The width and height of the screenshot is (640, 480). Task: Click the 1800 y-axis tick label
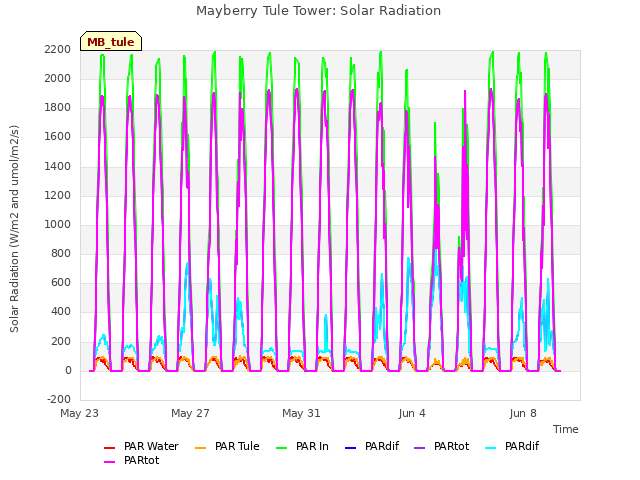coord(58,108)
